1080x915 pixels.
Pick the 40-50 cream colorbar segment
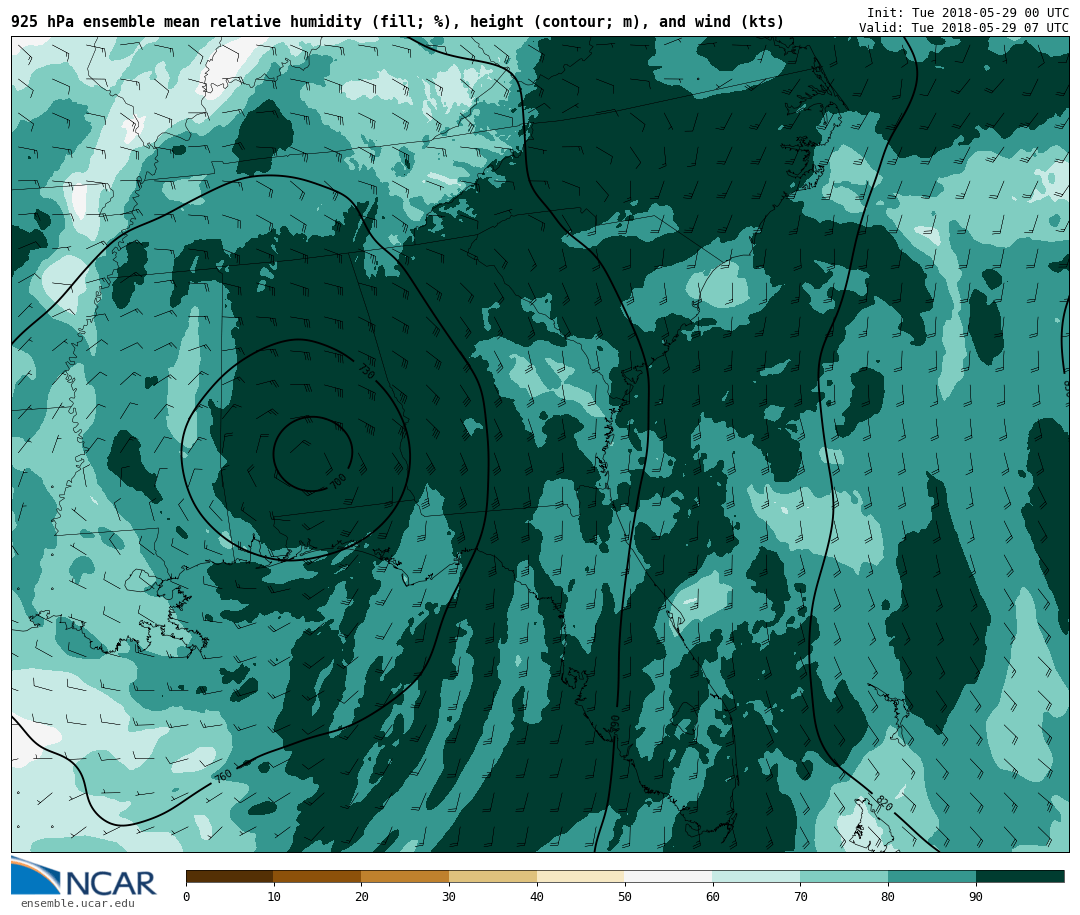click(x=581, y=877)
